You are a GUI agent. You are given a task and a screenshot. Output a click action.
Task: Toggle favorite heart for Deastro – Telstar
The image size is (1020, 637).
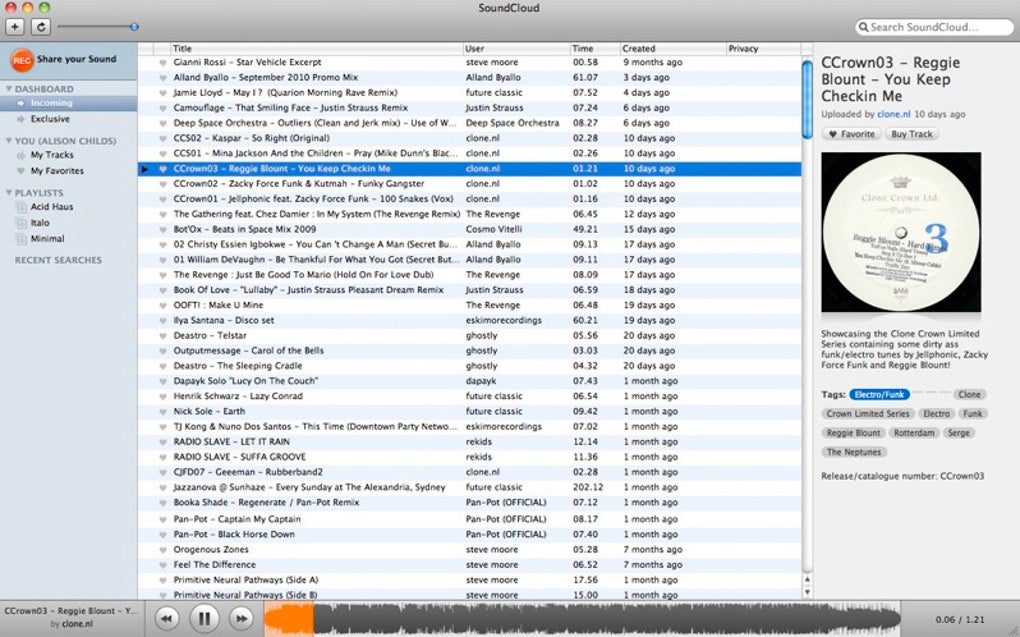(163, 336)
